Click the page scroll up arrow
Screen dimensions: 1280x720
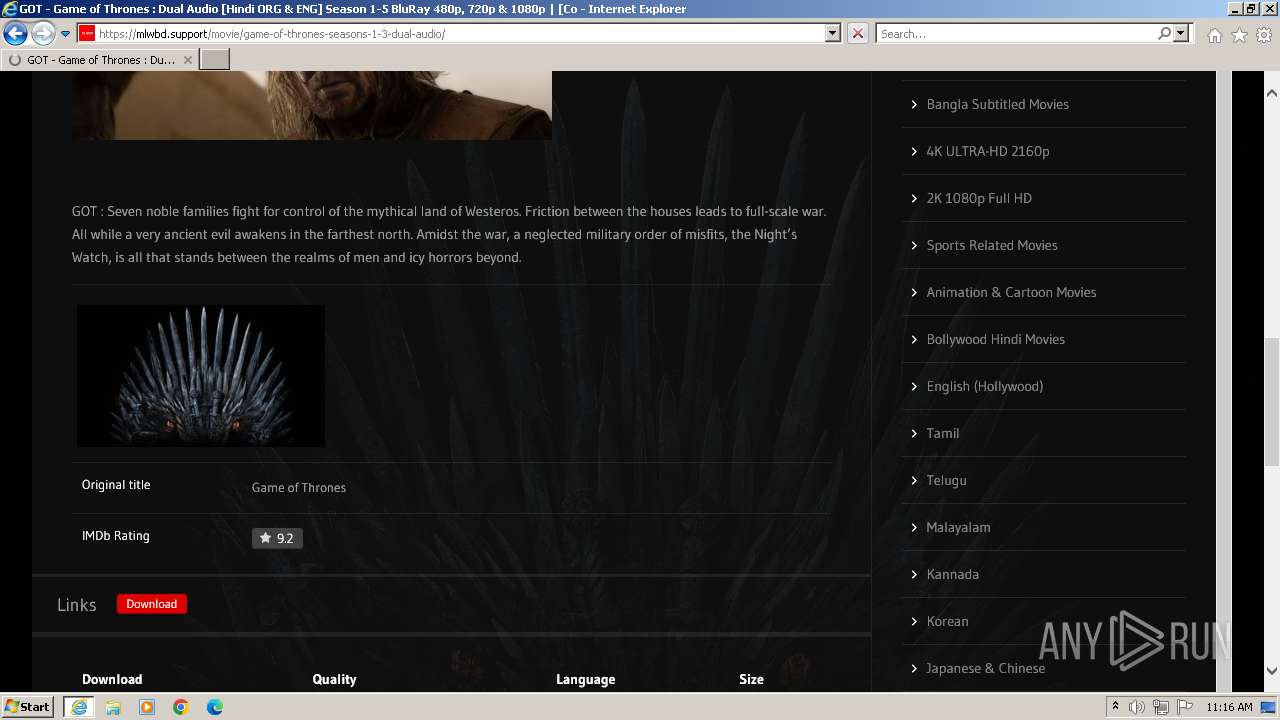[1272, 93]
